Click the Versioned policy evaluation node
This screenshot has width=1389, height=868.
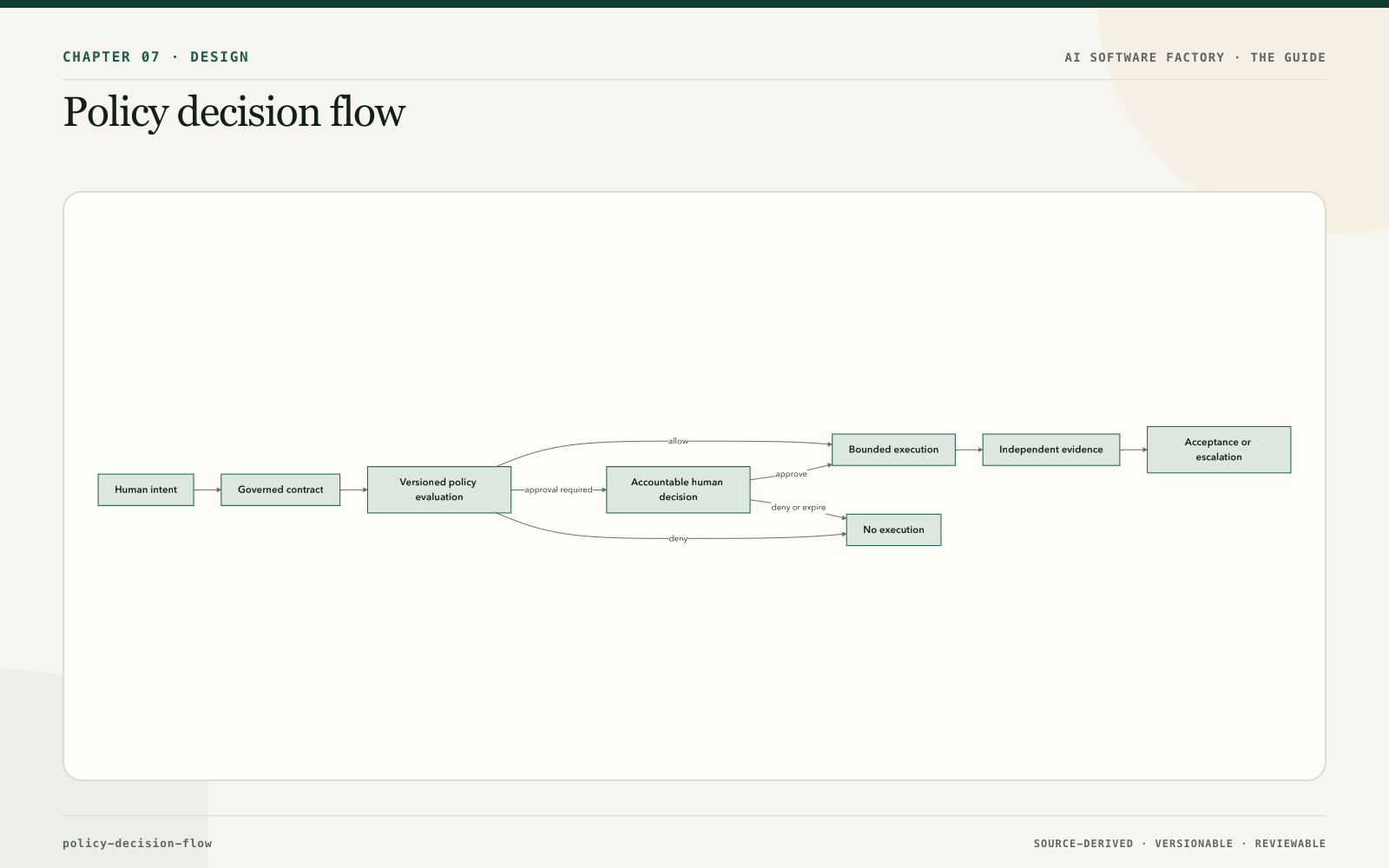coord(439,490)
